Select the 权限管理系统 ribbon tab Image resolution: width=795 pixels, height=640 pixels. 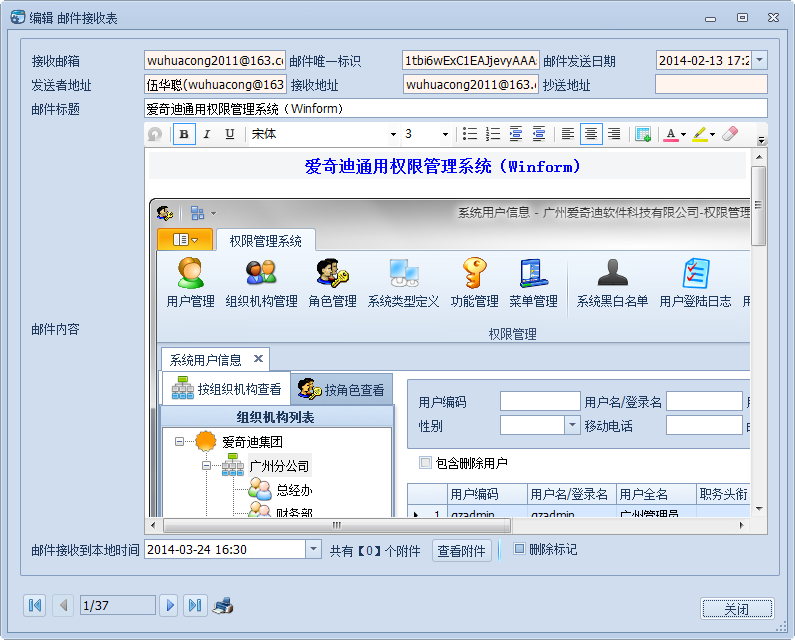coord(266,240)
